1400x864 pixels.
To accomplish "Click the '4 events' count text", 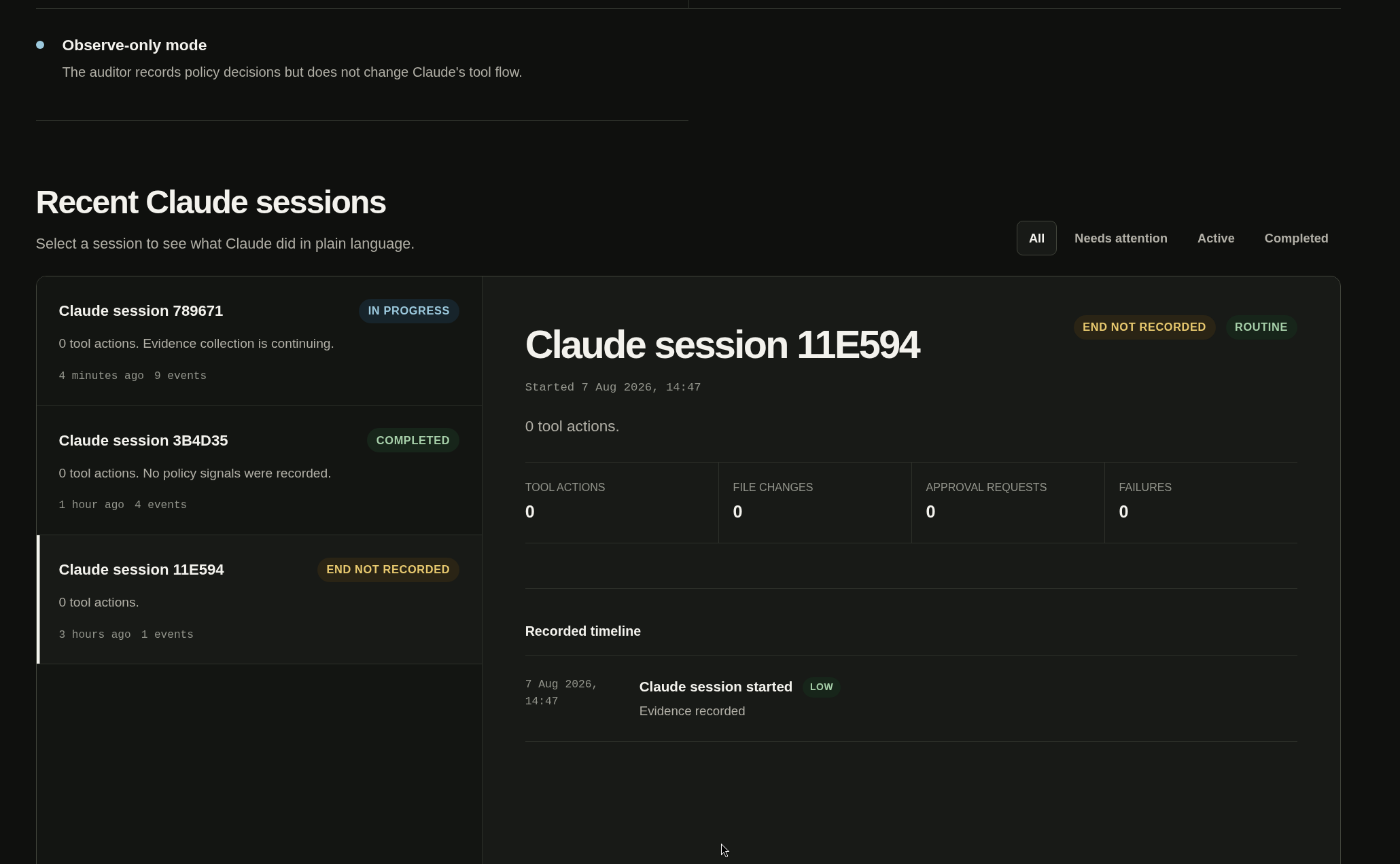I will pos(160,505).
